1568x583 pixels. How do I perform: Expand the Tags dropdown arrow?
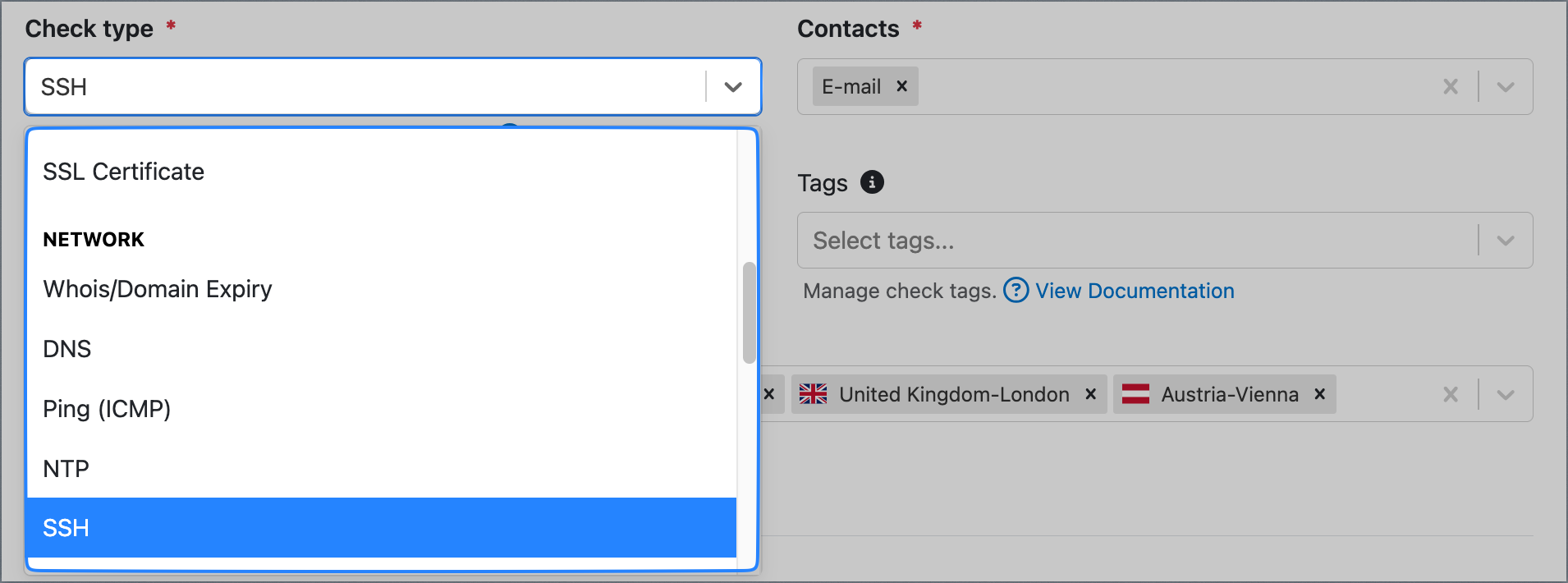1506,241
